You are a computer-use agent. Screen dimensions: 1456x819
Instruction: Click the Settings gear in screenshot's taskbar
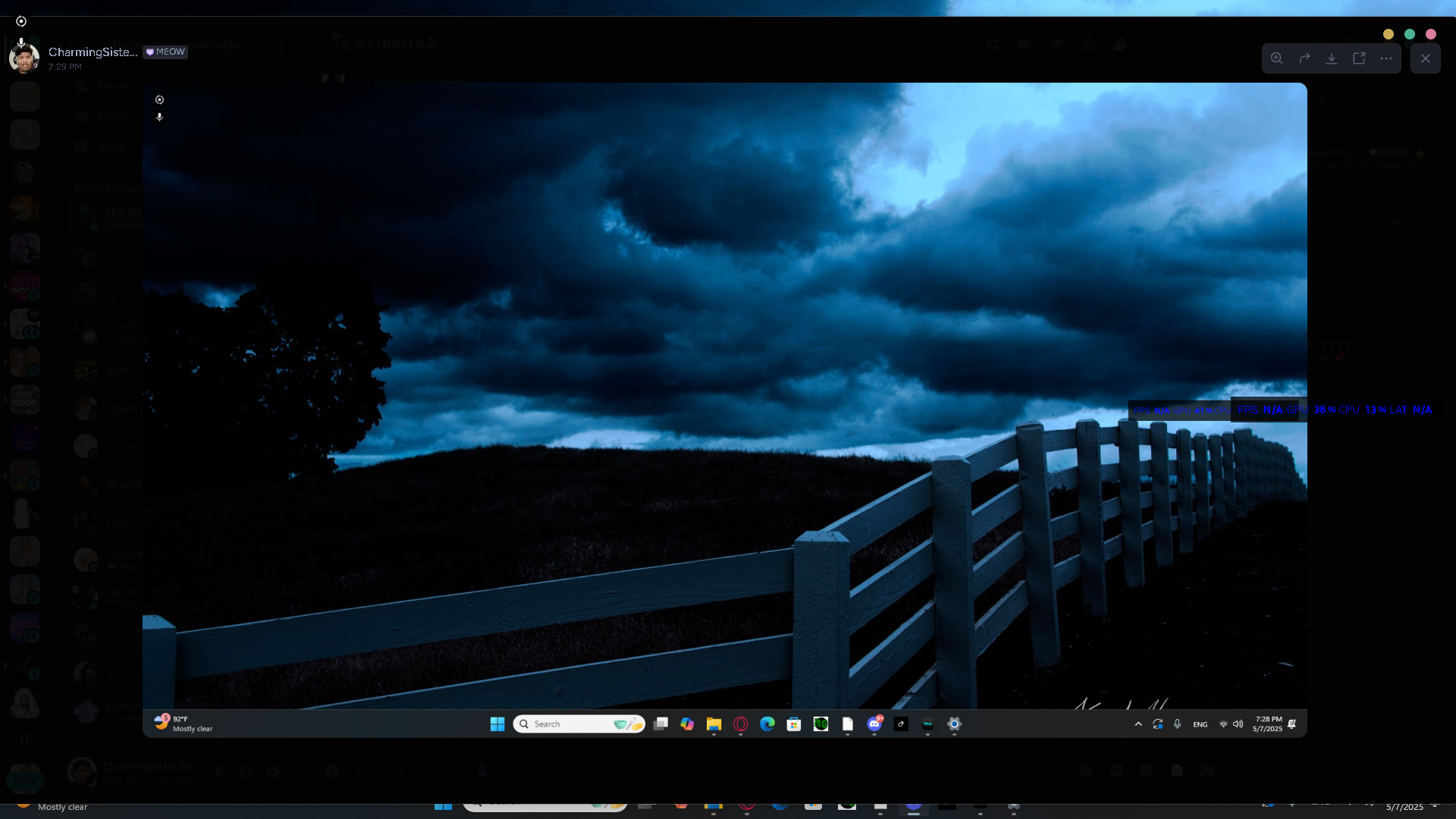[954, 724]
